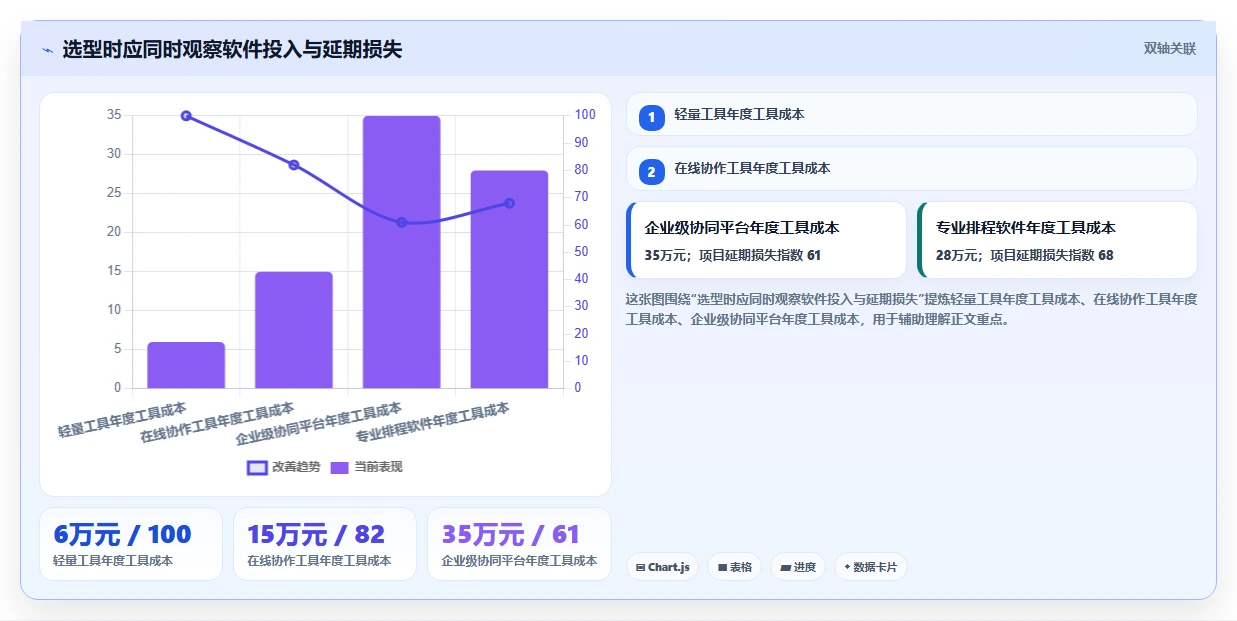Image resolution: width=1237 pixels, height=621 pixels.
Task: Click the Chart.js tag
Action: coord(662,567)
